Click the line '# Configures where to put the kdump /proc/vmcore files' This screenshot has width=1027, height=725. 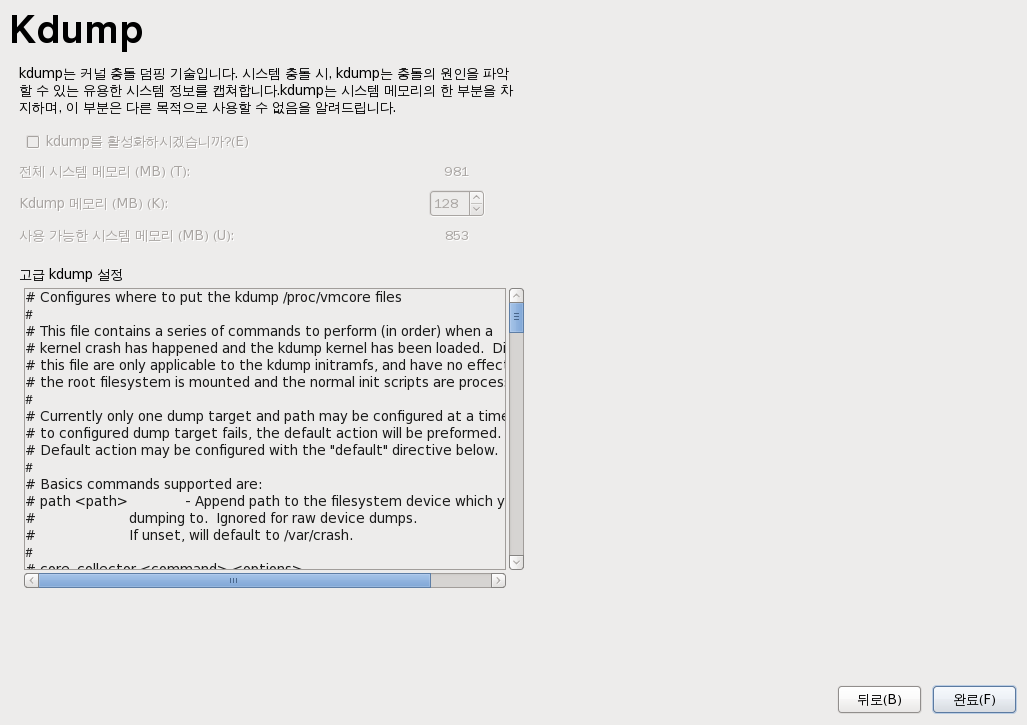click(214, 297)
